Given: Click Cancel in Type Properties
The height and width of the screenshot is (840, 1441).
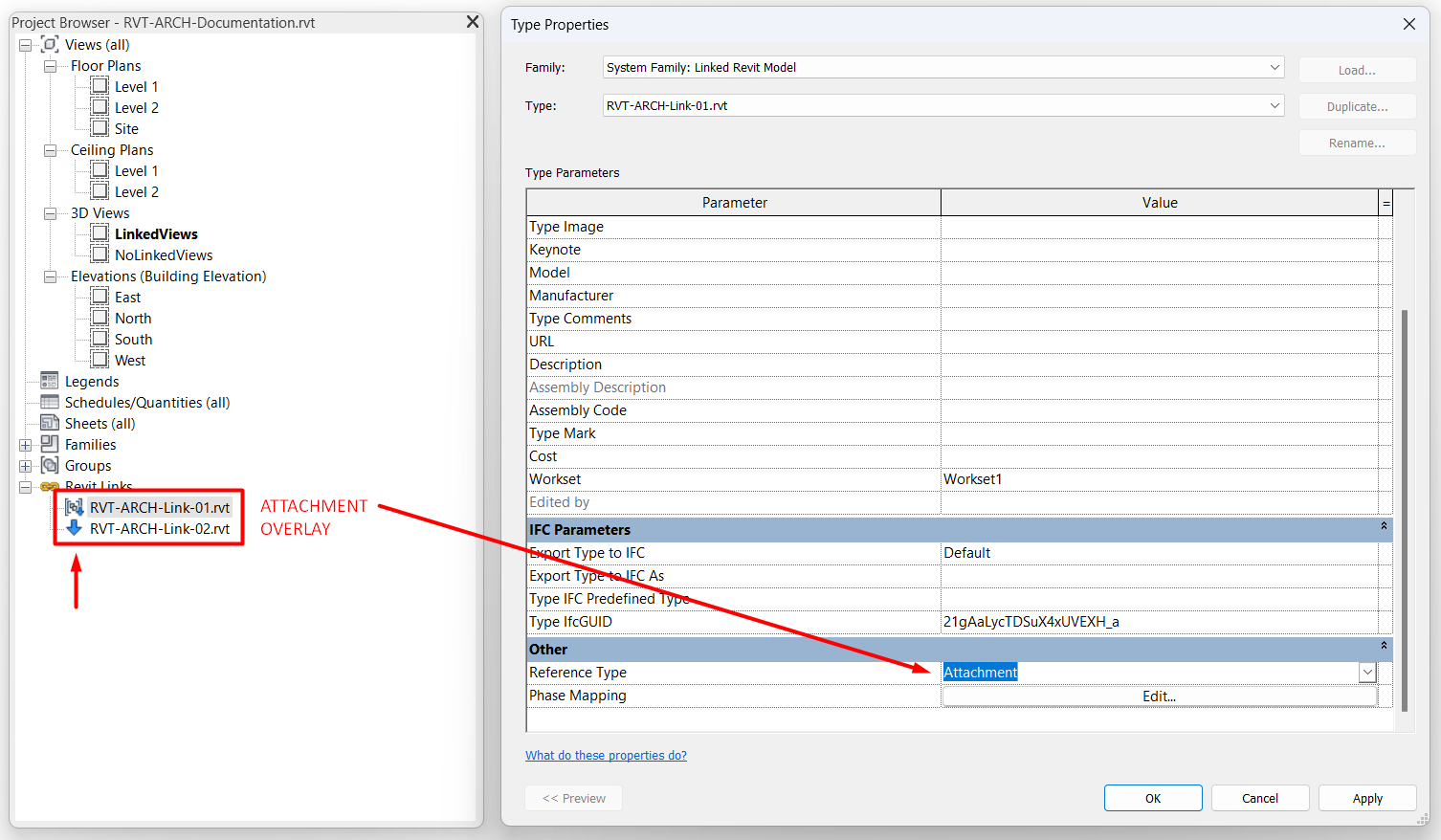Looking at the screenshot, I should pos(1260,798).
